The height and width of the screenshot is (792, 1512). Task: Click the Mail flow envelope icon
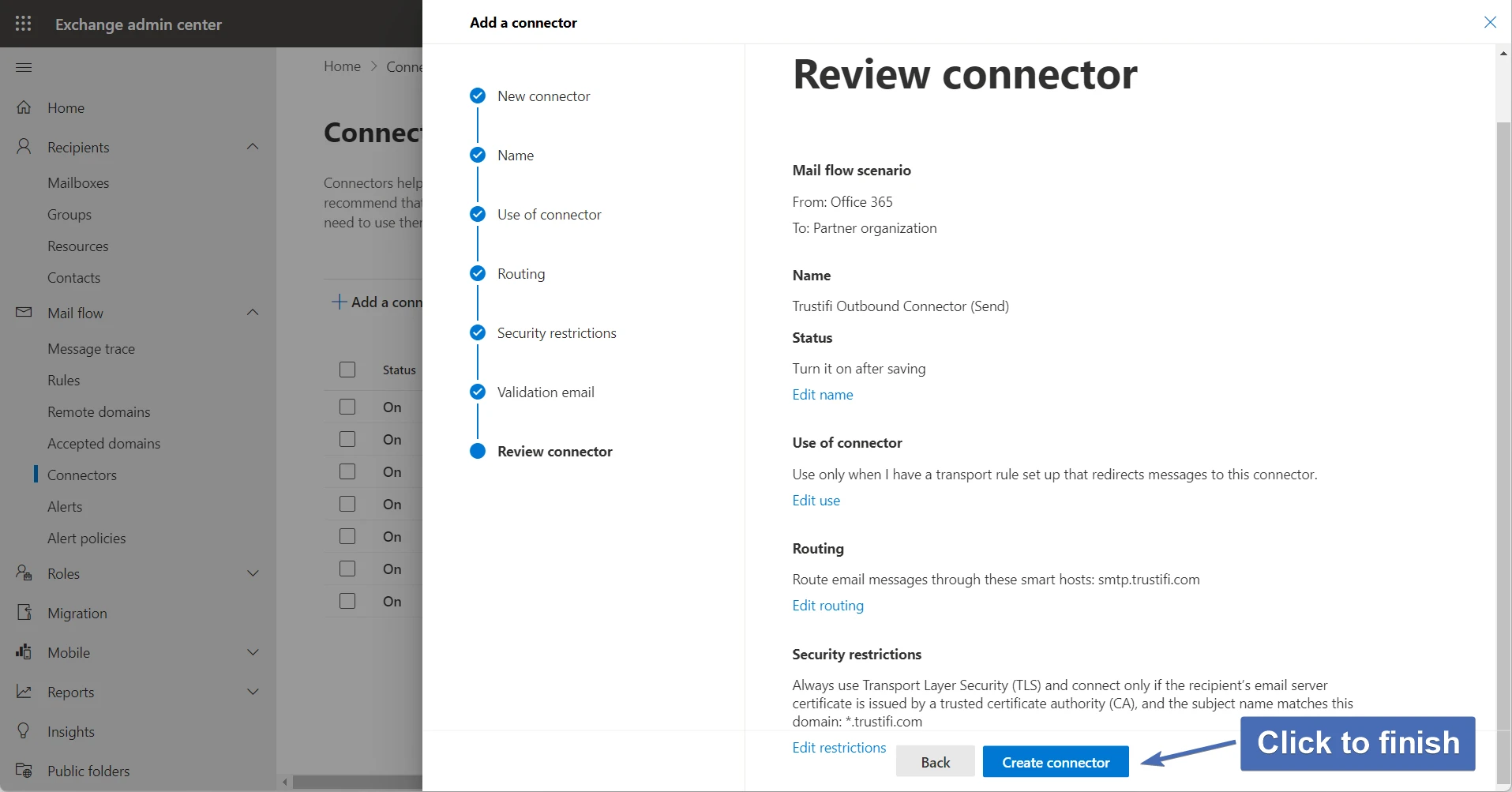[x=24, y=313]
